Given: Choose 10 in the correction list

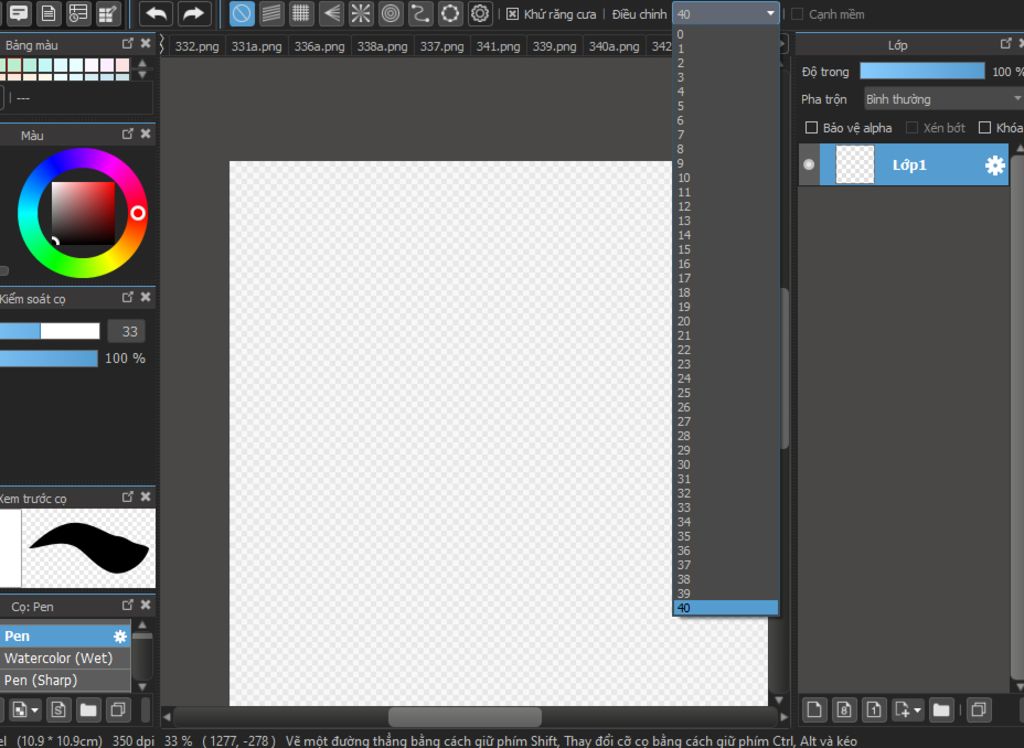Looking at the screenshot, I should pos(726,178).
